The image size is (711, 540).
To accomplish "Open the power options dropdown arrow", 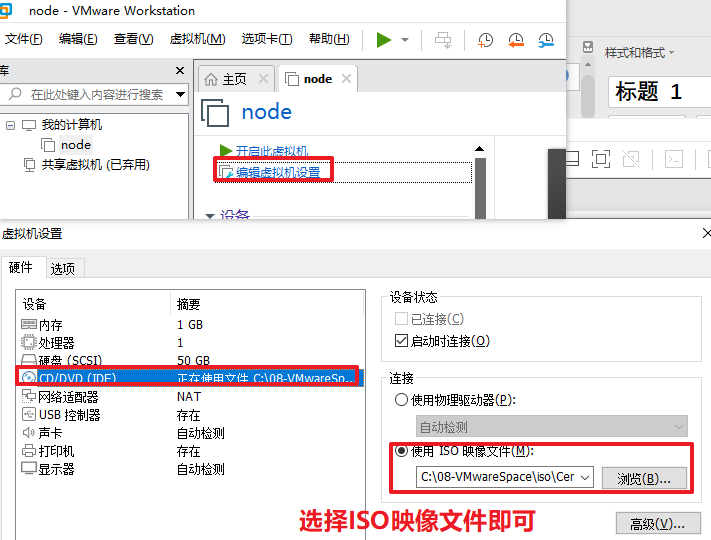I will [405, 40].
